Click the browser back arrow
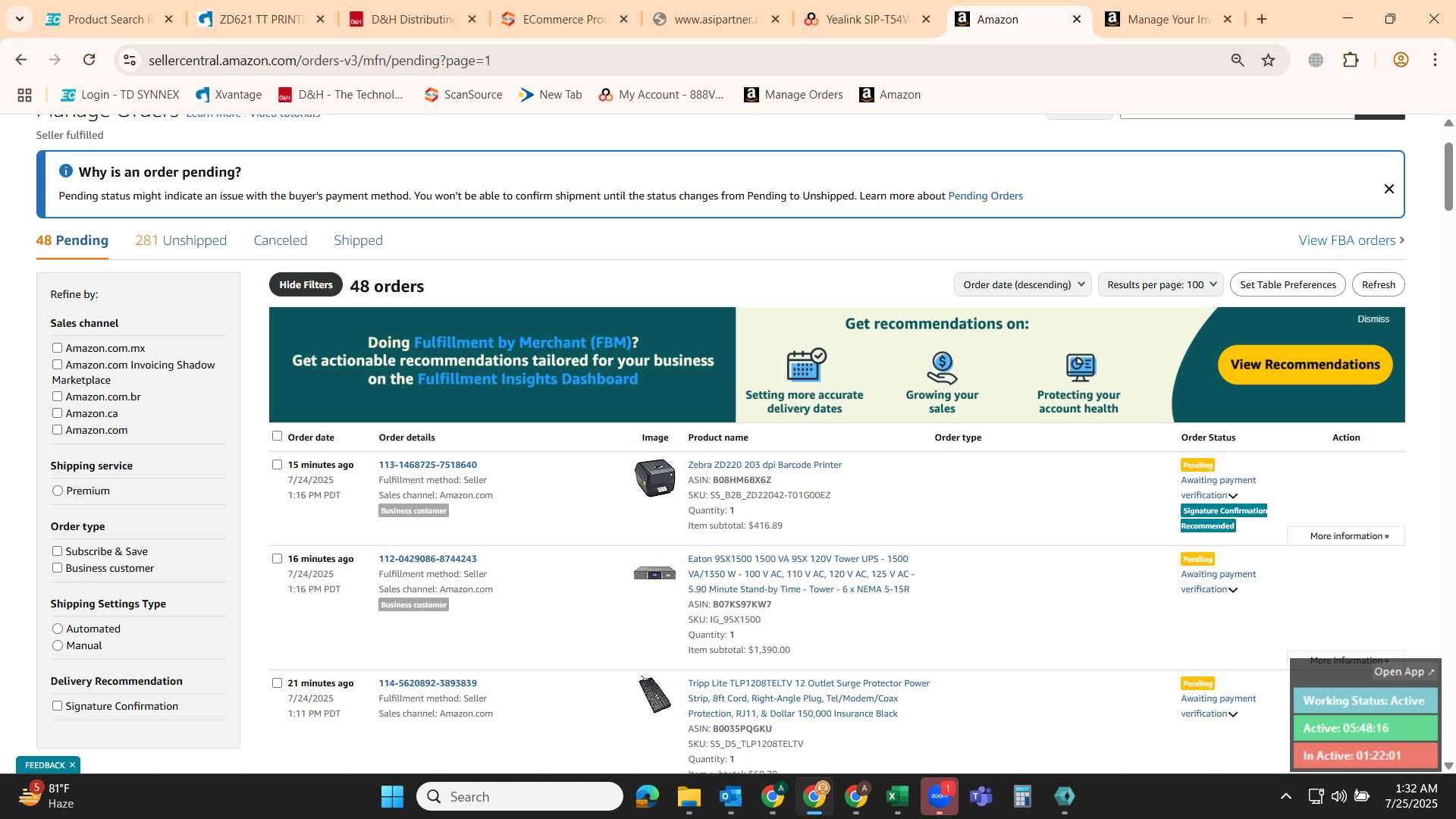This screenshot has height=819, width=1456. 20,60
